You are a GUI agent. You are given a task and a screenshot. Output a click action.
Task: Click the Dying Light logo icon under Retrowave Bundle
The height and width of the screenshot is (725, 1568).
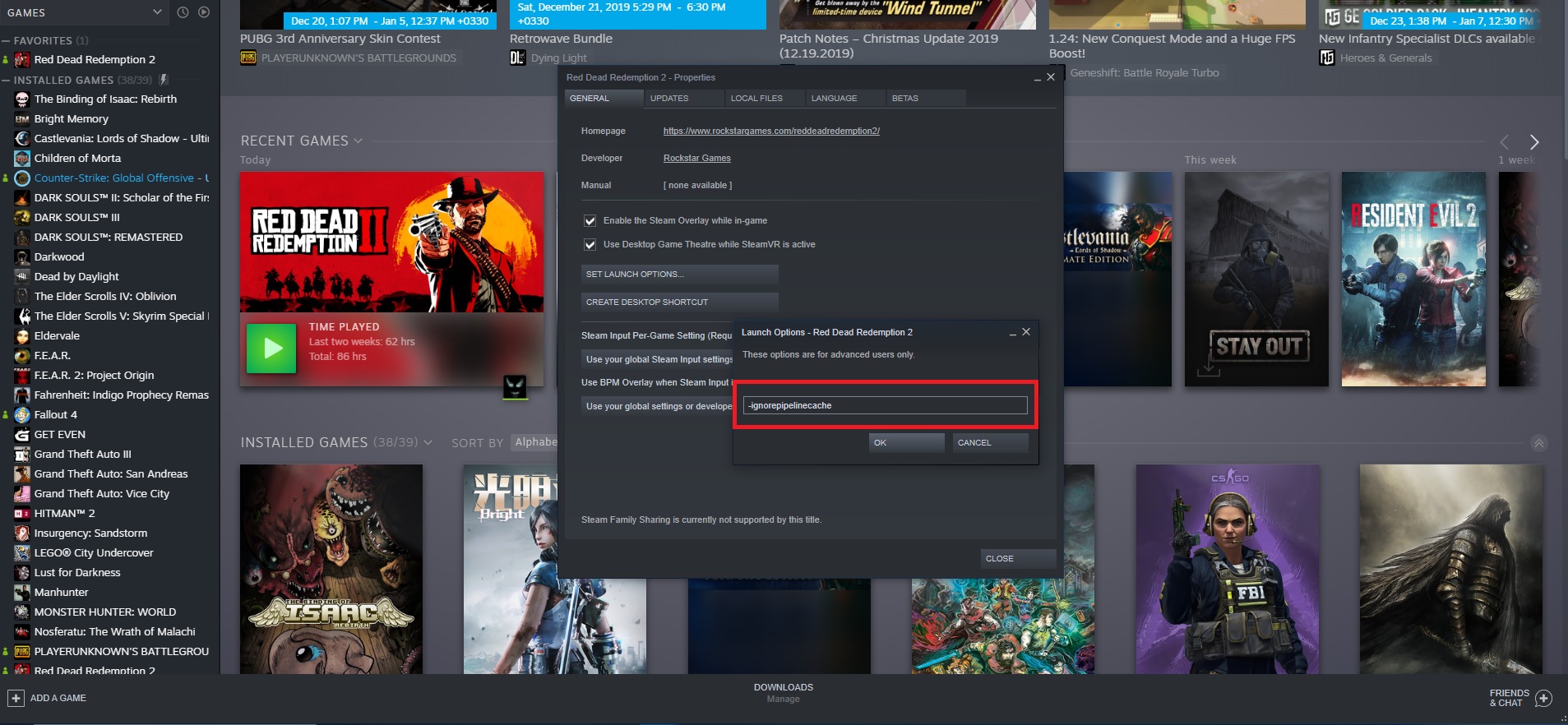[x=517, y=58]
